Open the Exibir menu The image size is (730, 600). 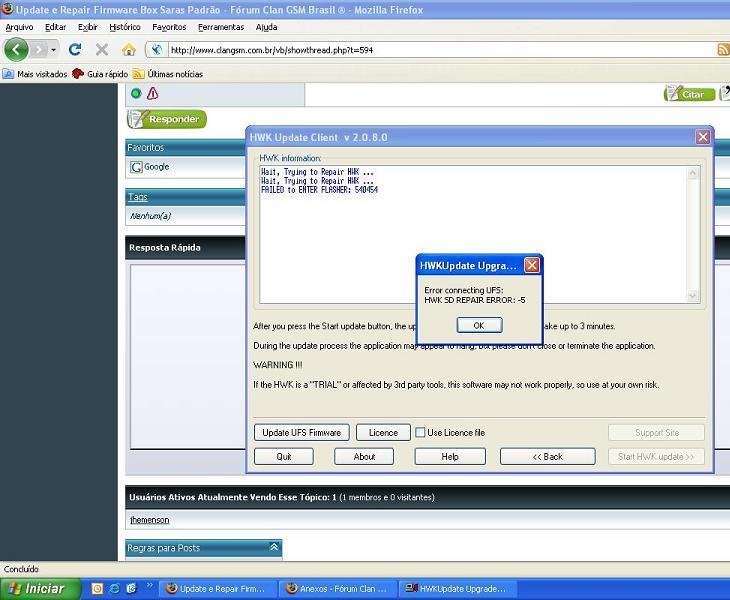click(x=88, y=27)
